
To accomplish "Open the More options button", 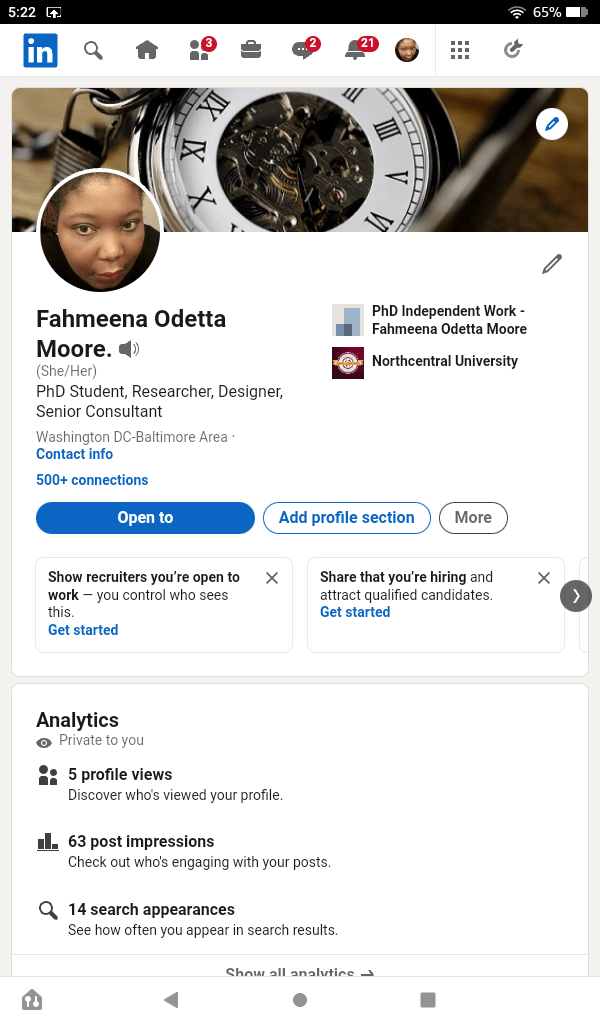I will (473, 518).
